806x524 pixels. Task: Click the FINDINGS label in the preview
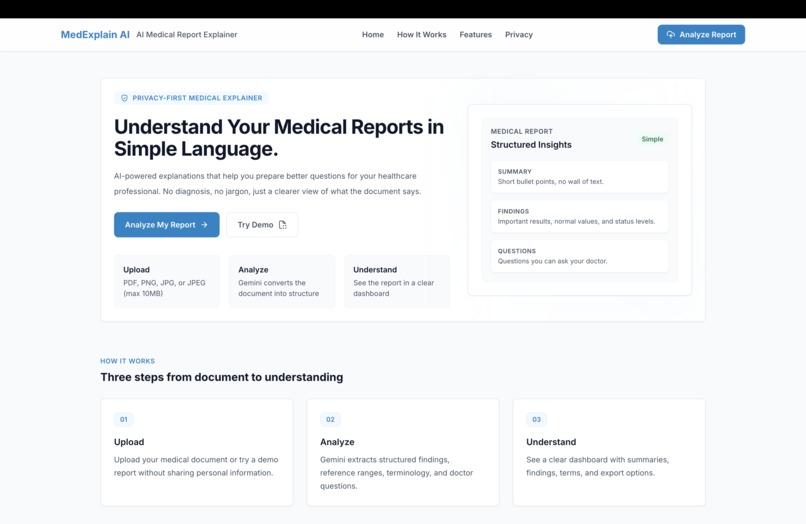pos(513,211)
